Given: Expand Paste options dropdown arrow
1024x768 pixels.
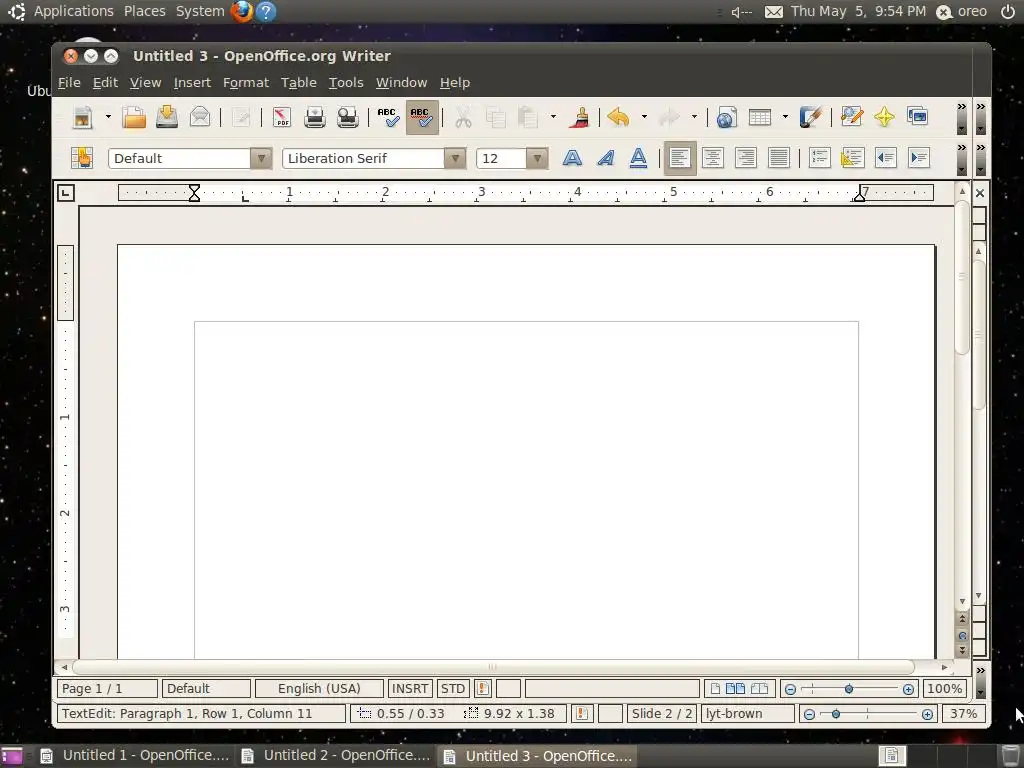Looking at the screenshot, I should pos(553,118).
